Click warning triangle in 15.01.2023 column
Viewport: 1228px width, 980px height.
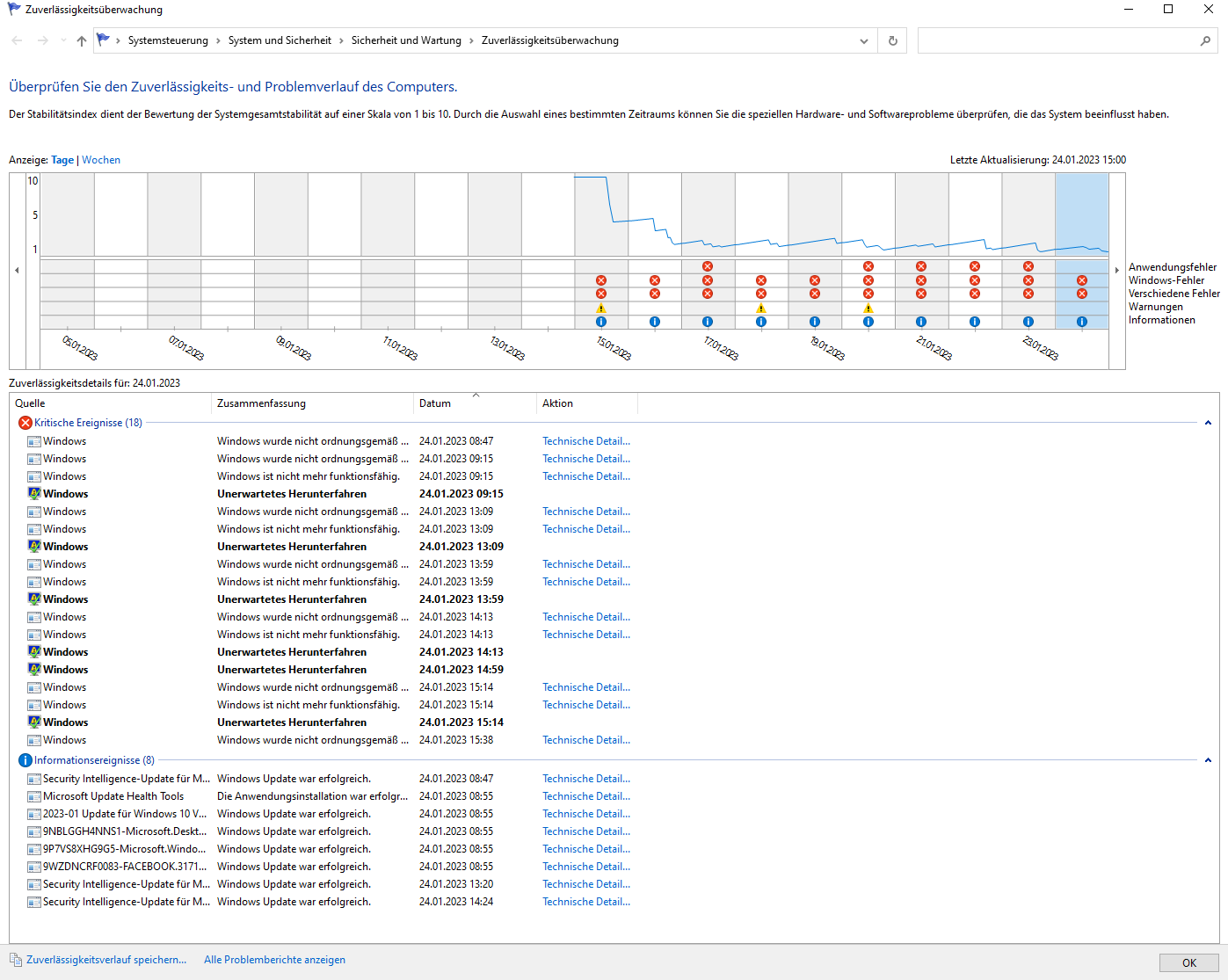point(601,309)
